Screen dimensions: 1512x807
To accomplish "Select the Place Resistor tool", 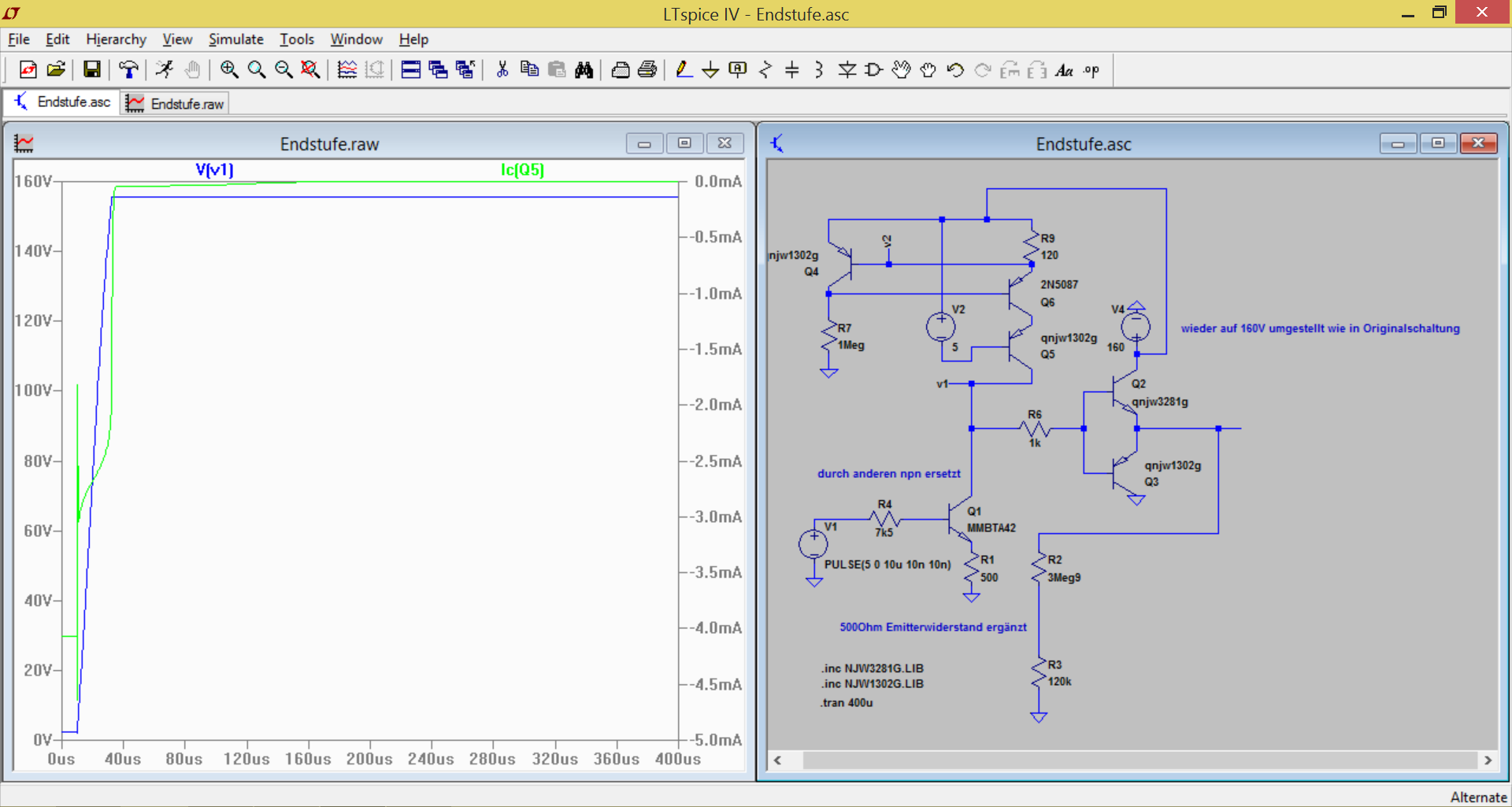I will tap(765, 70).
